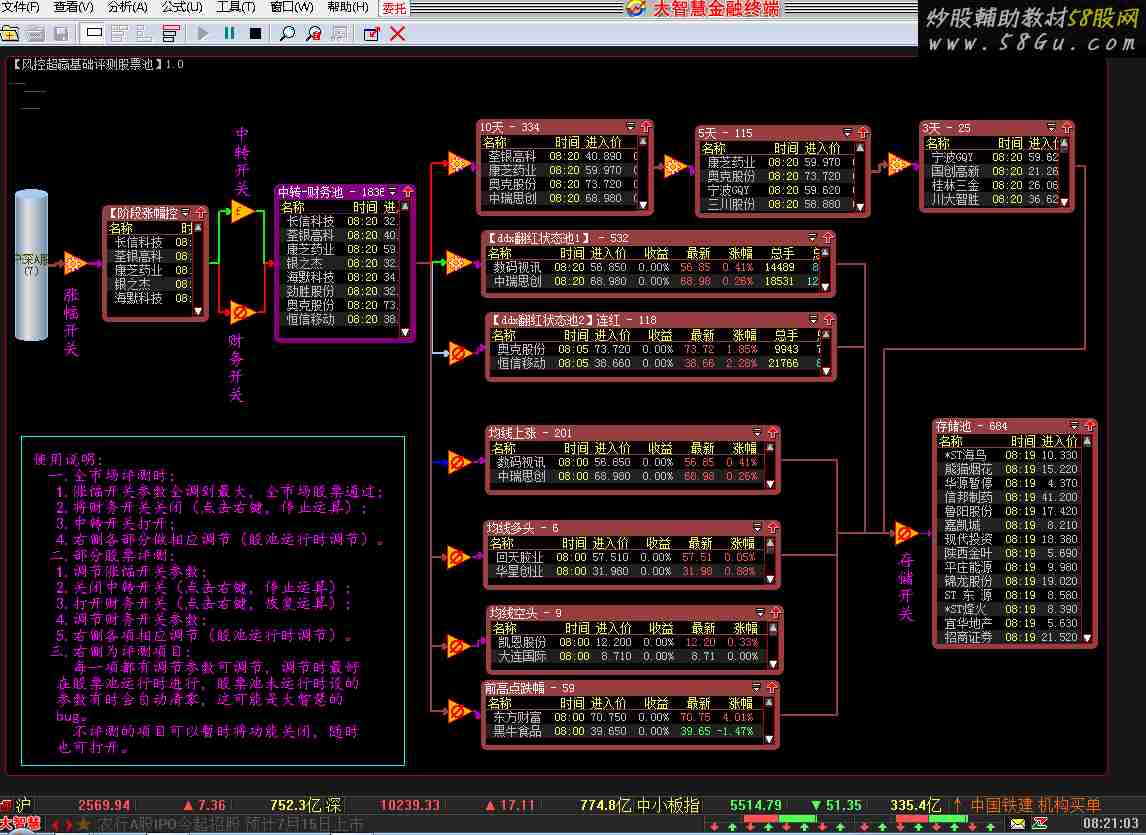Click red up-arrow icon on 前高点跌幅 pool
Image resolution: width=1146 pixels, height=835 pixels.
coord(772,688)
